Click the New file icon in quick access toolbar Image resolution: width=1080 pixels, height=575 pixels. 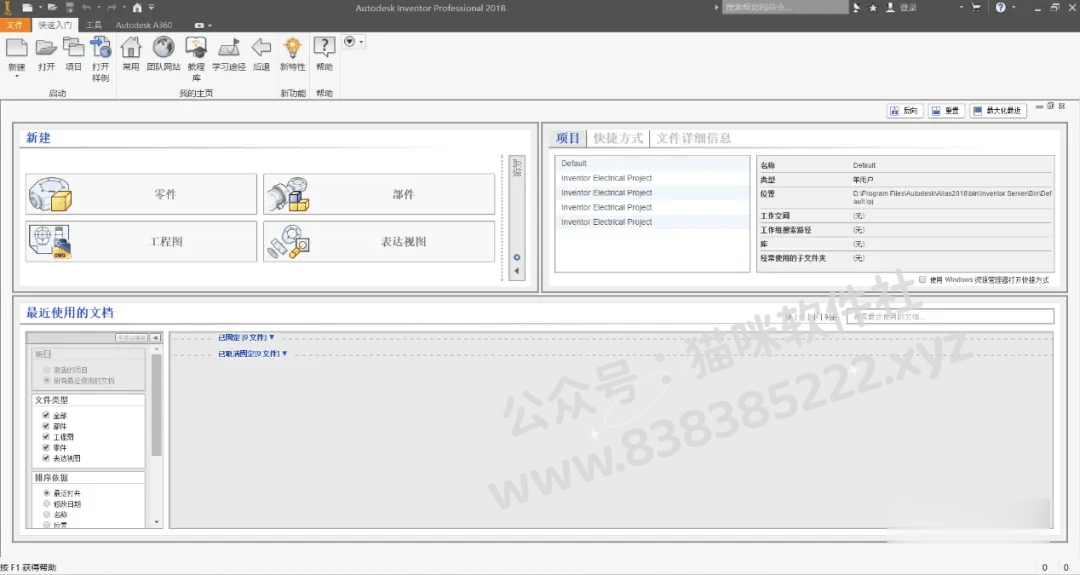[27, 8]
